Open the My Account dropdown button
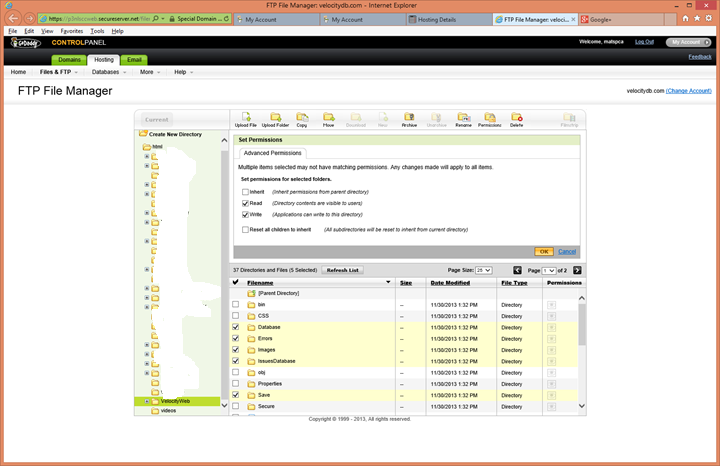 688,42
